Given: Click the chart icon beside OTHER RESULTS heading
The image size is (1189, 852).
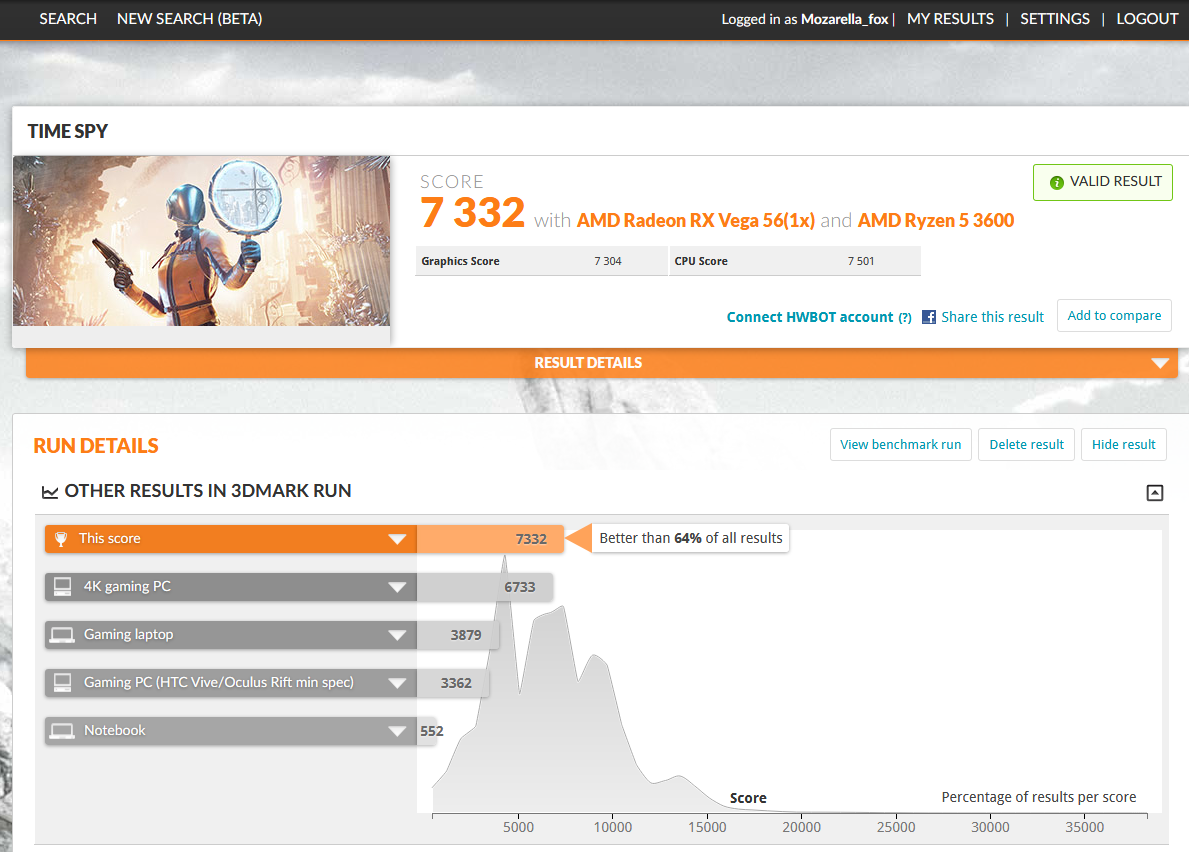Looking at the screenshot, I should [x=49, y=492].
